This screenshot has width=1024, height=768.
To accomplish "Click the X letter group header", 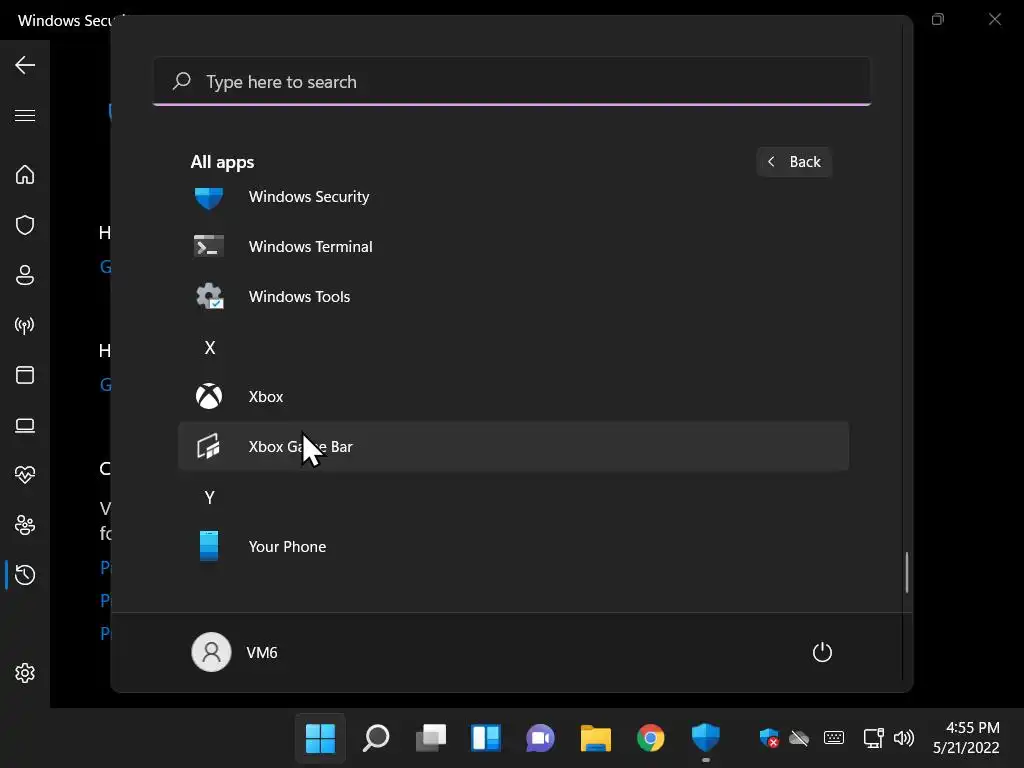I will 210,347.
